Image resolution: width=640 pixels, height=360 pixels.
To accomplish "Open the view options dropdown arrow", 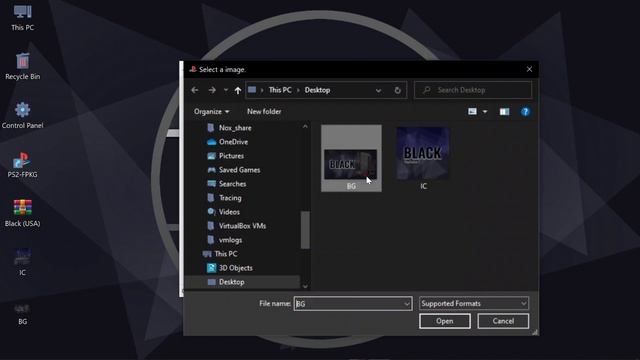I will pyautogui.click(x=485, y=111).
